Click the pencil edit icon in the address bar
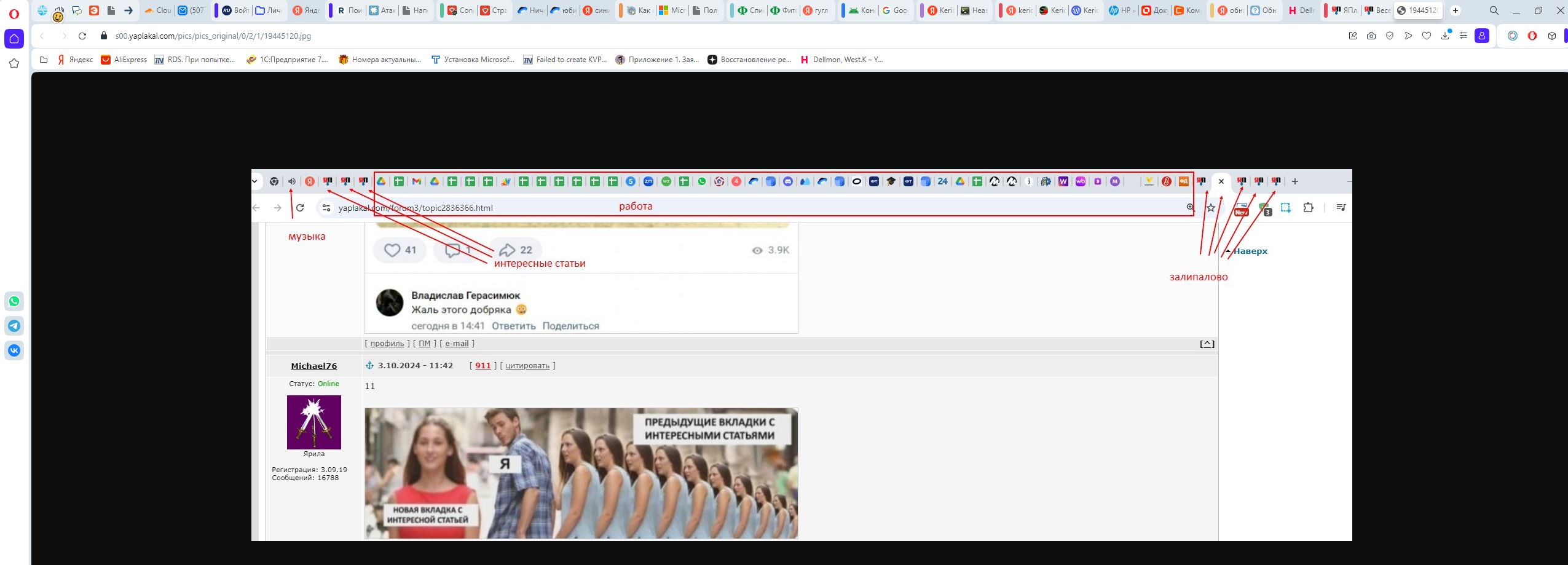Image resolution: width=1568 pixels, height=565 pixels. (x=1353, y=36)
